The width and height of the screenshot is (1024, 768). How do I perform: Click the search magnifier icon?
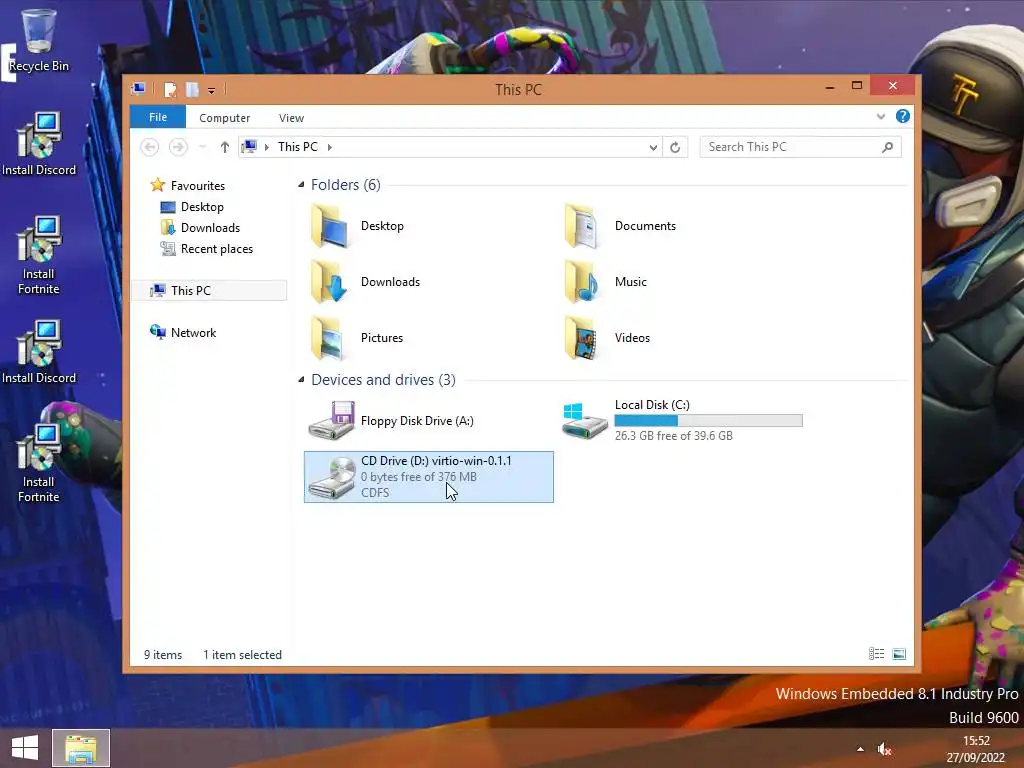tap(888, 147)
